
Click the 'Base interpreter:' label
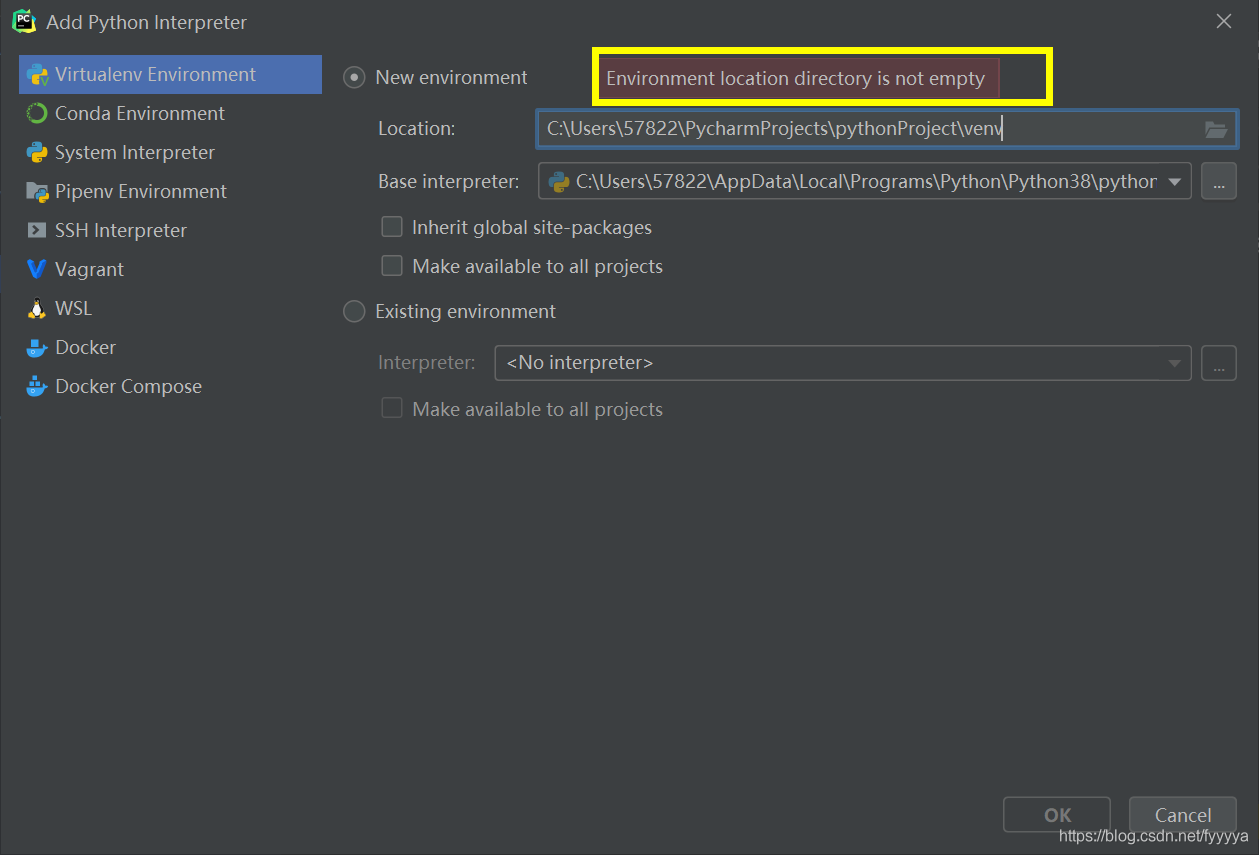(x=449, y=182)
